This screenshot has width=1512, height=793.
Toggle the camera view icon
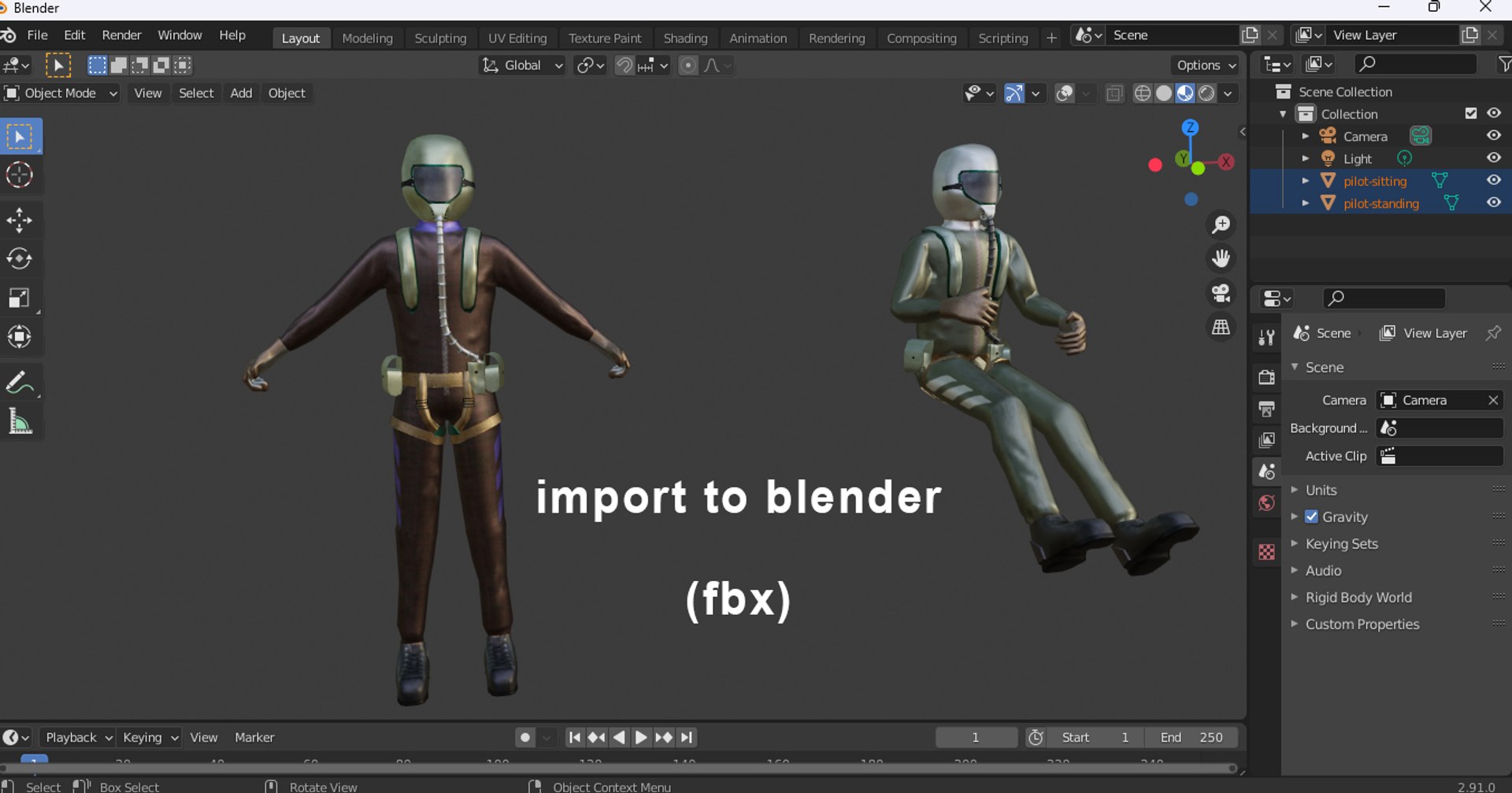pos(1221,293)
